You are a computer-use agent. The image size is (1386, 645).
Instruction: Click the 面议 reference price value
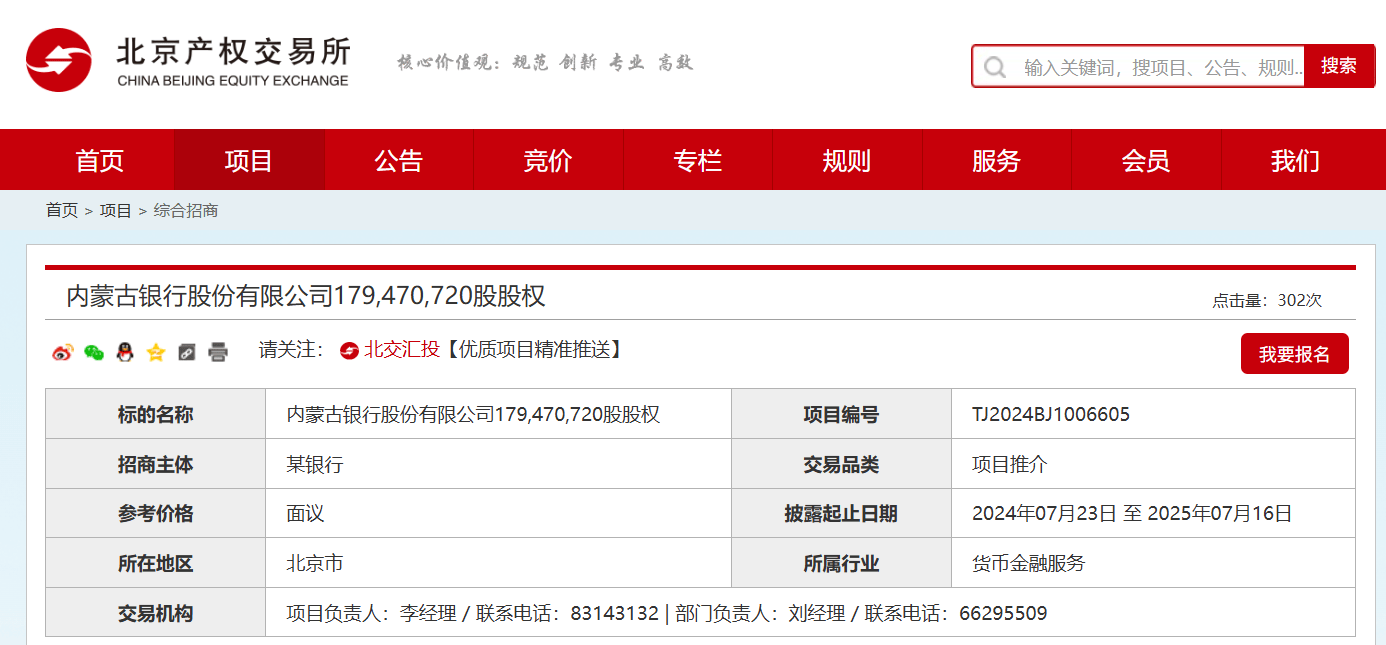pos(305,514)
